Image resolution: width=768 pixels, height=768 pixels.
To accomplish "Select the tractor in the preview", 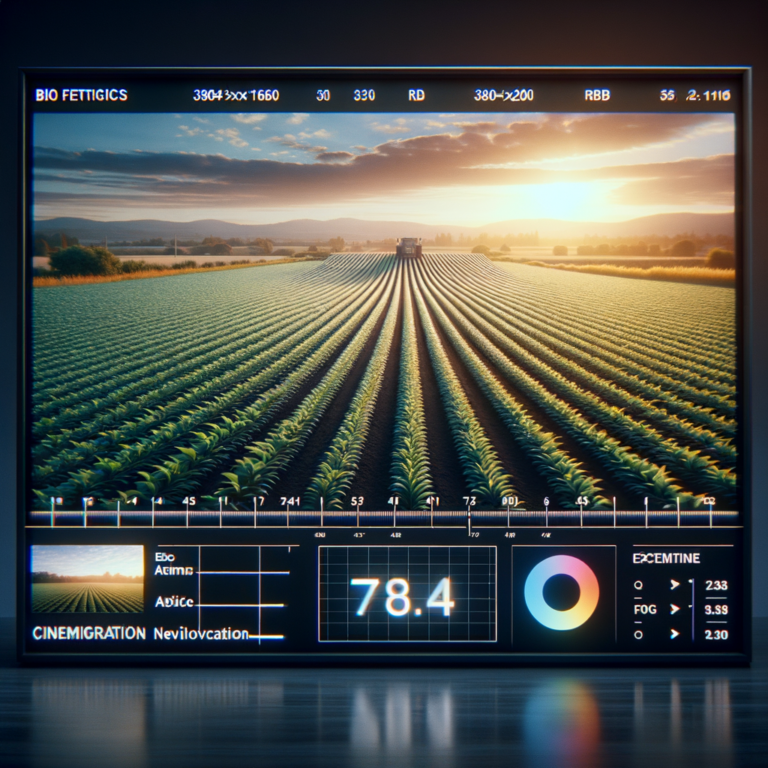I will point(408,247).
